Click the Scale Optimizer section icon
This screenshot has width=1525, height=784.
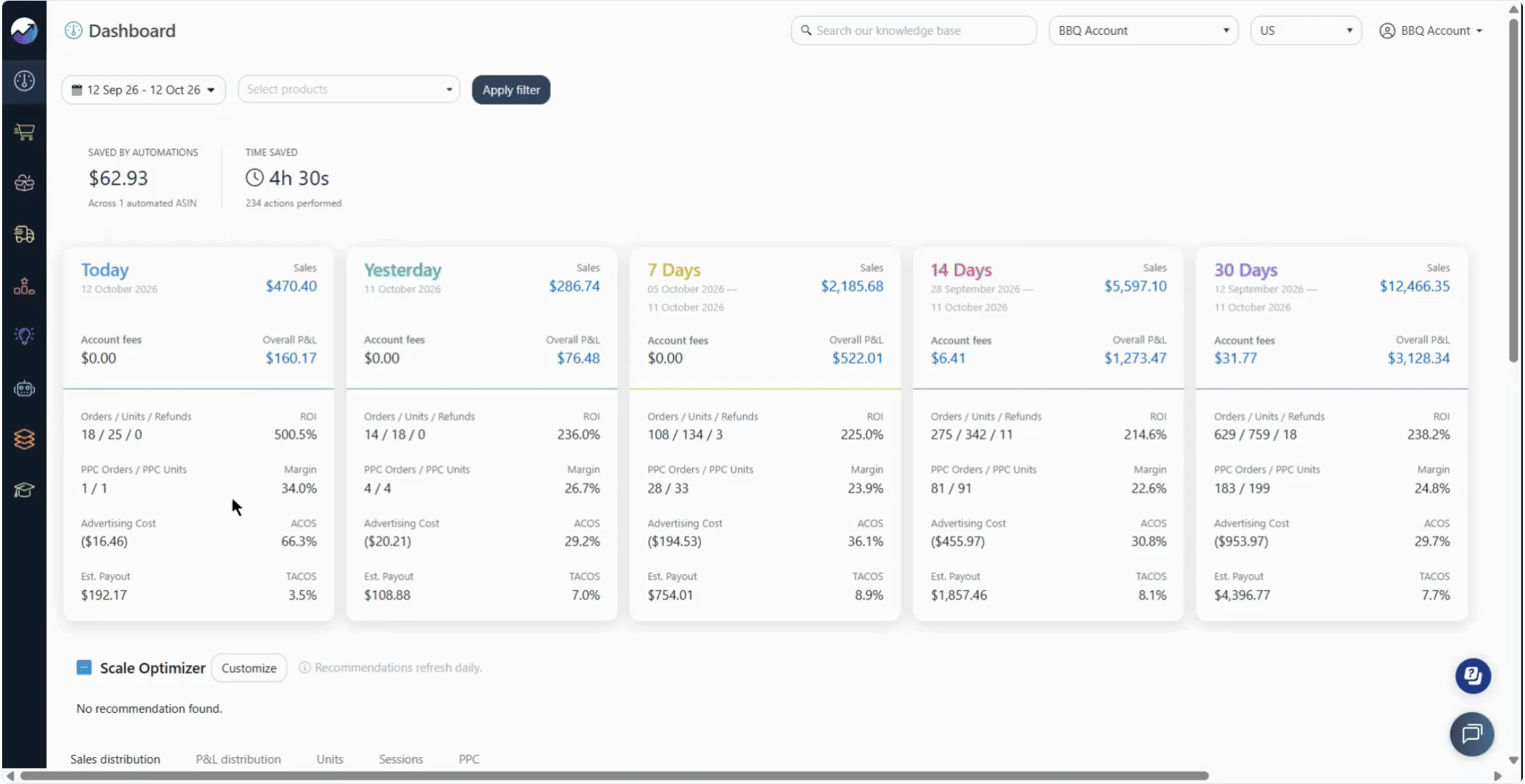coord(84,667)
